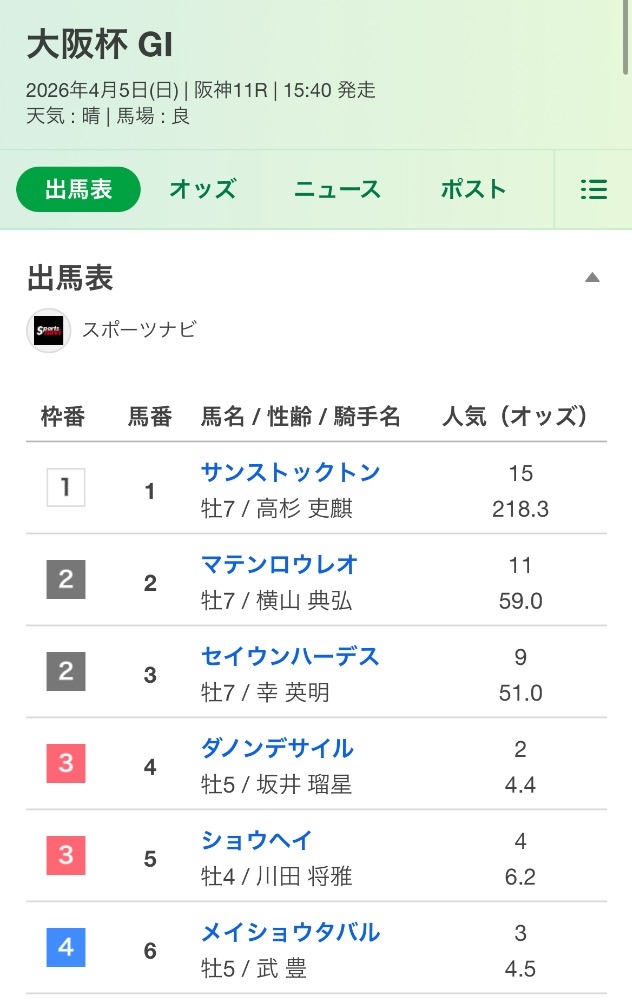Click the Sports Navi logo icon
This screenshot has height=1000, width=632.
point(48,330)
